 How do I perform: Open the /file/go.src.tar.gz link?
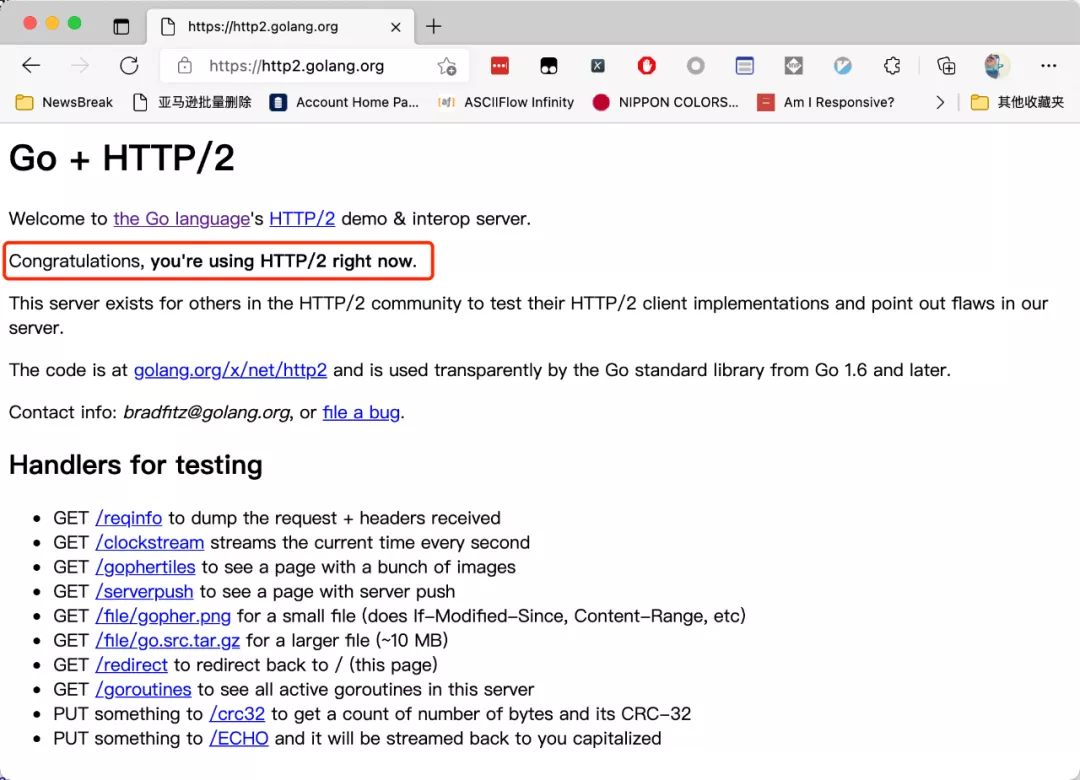pyautogui.click(x=168, y=641)
